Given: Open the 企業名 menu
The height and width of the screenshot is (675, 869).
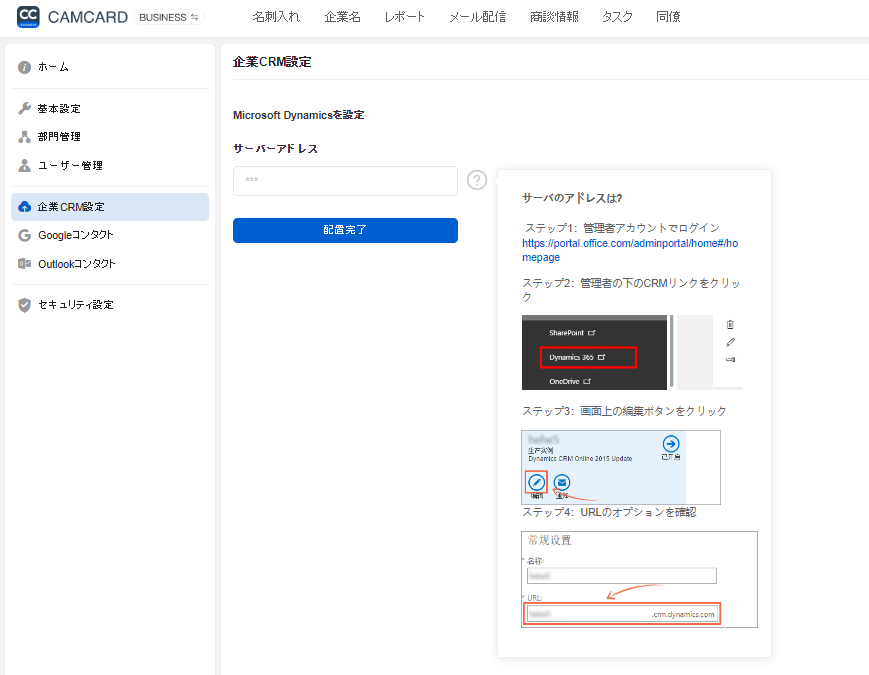Looking at the screenshot, I should pyautogui.click(x=342, y=17).
